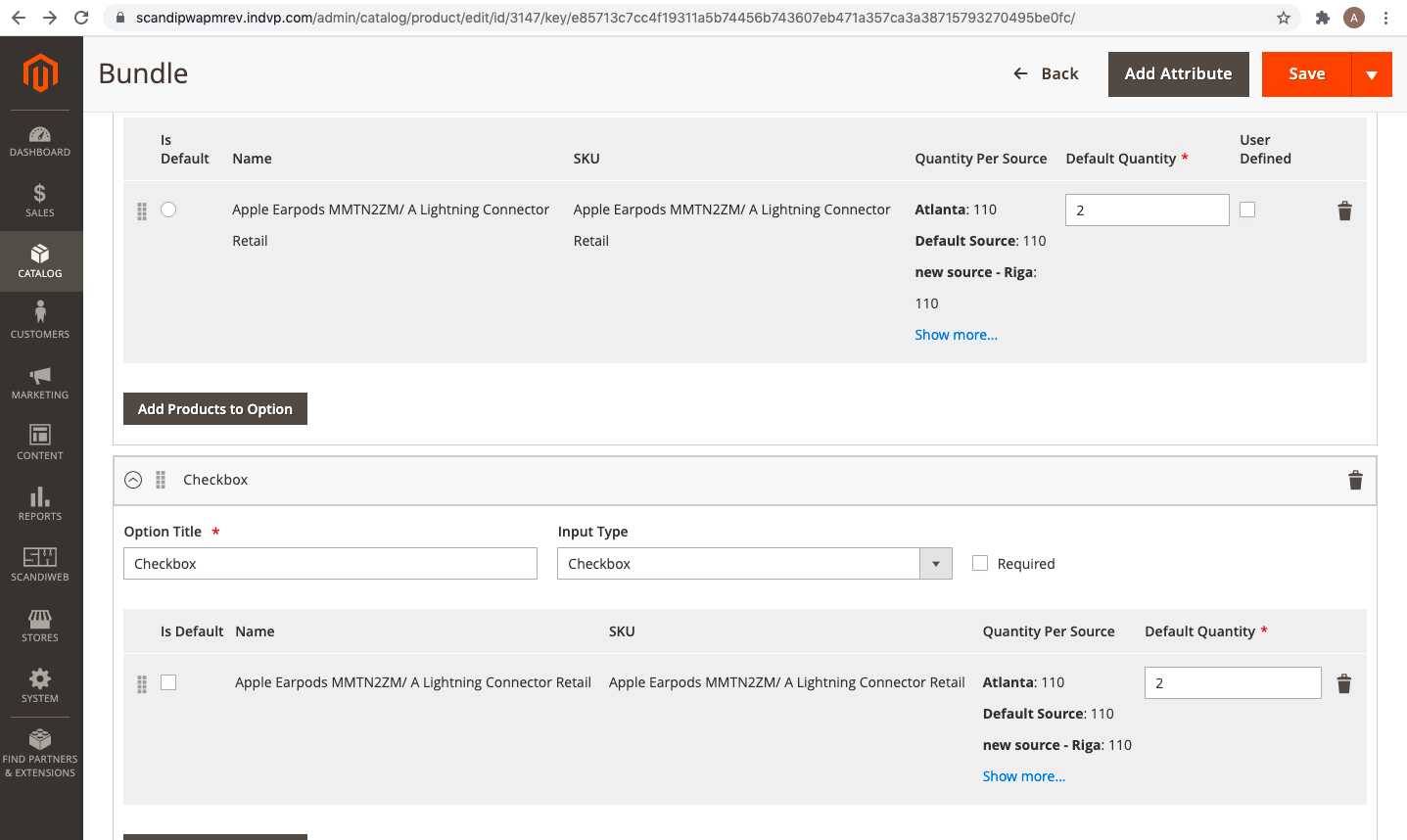This screenshot has height=840, width=1407.
Task: Open the Catalog sidebar menu
Action: [x=40, y=261]
